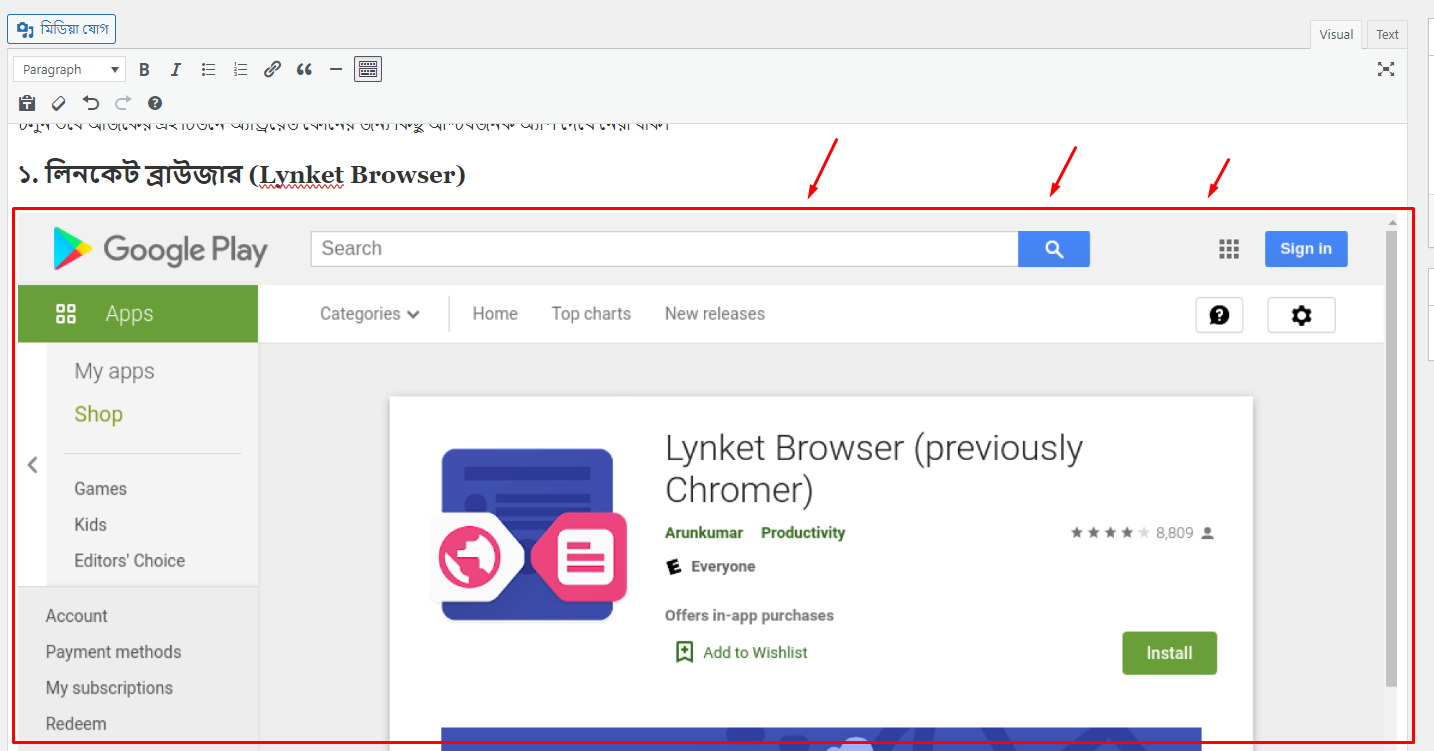Insert a numbered list
The image size is (1434, 751).
[240, 70]
